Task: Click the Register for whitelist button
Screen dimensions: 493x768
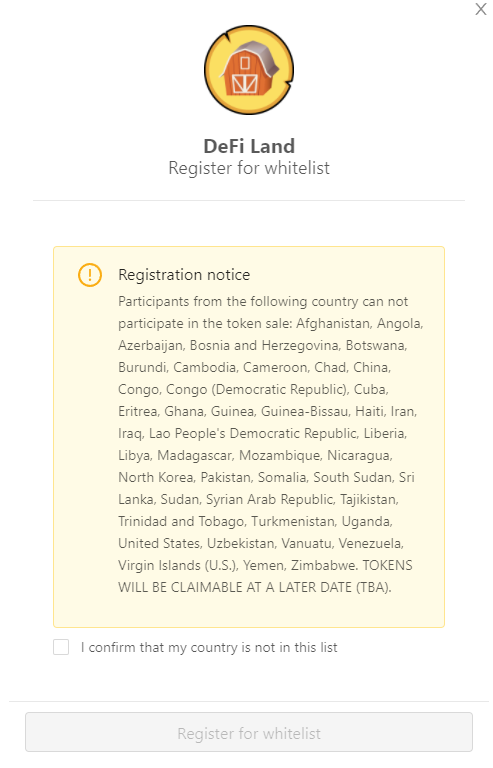Action: [249, 733]
